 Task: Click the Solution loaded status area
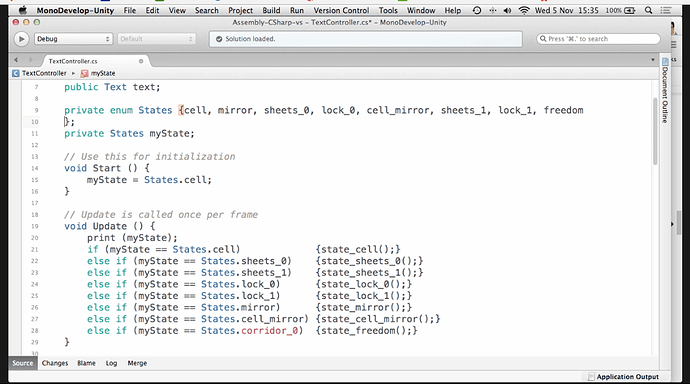pos(366,39)
